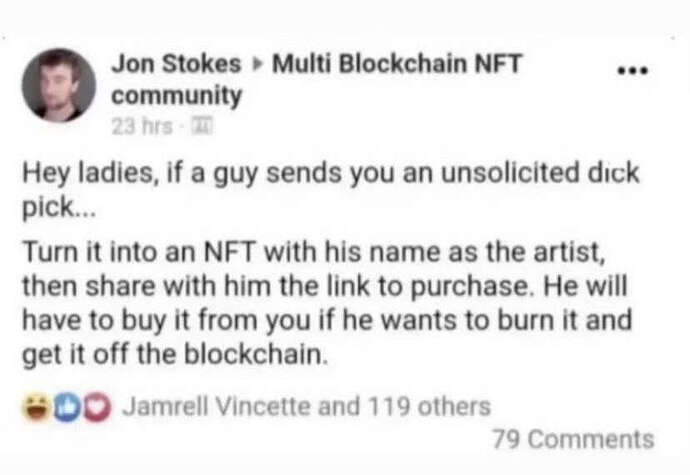Click the laughing Haha reaction icon

pos(37,408)
